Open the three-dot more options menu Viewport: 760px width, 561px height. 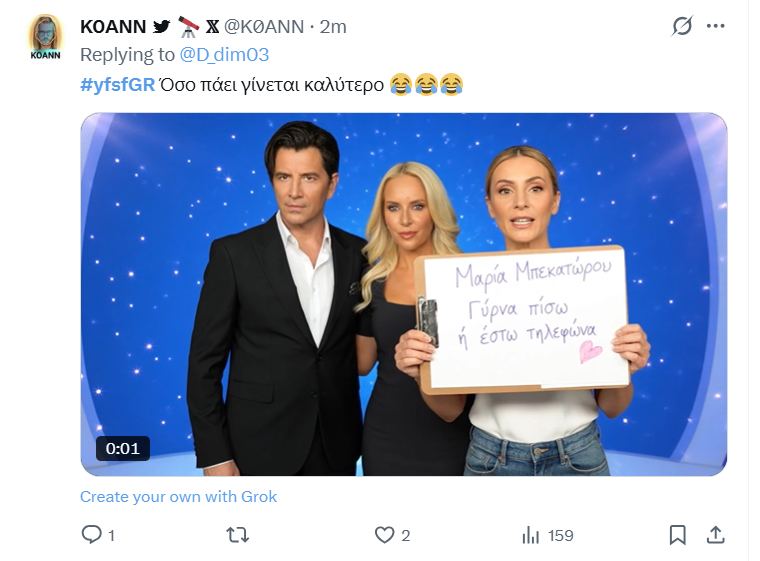[715, 27]
